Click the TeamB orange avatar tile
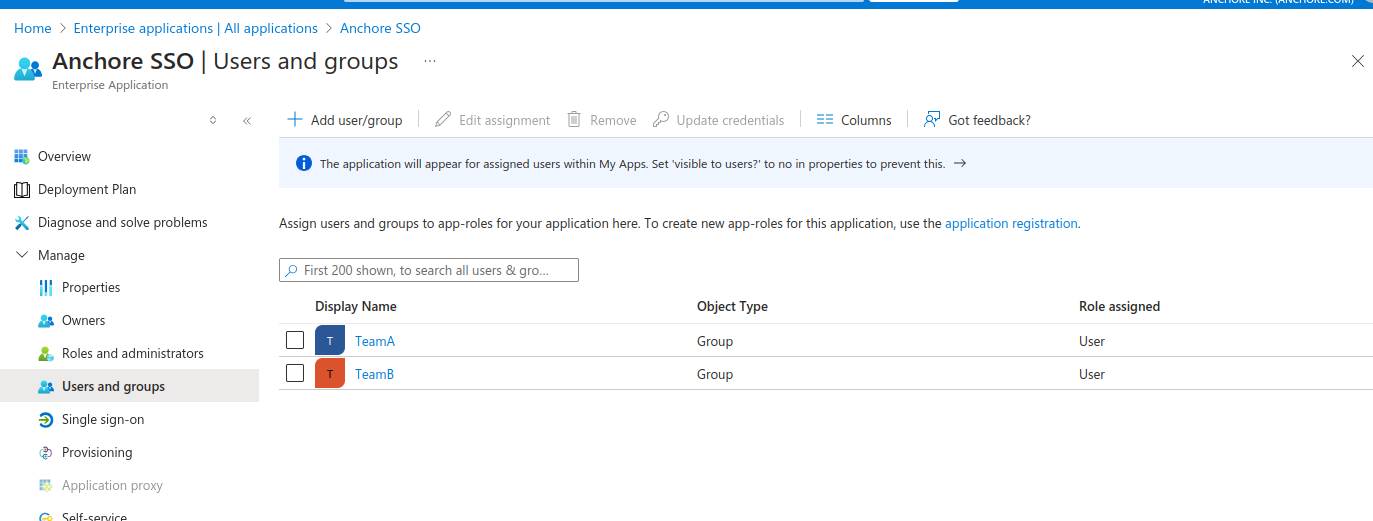Screen dimensions: 1373x521 [x=330, y=373]
